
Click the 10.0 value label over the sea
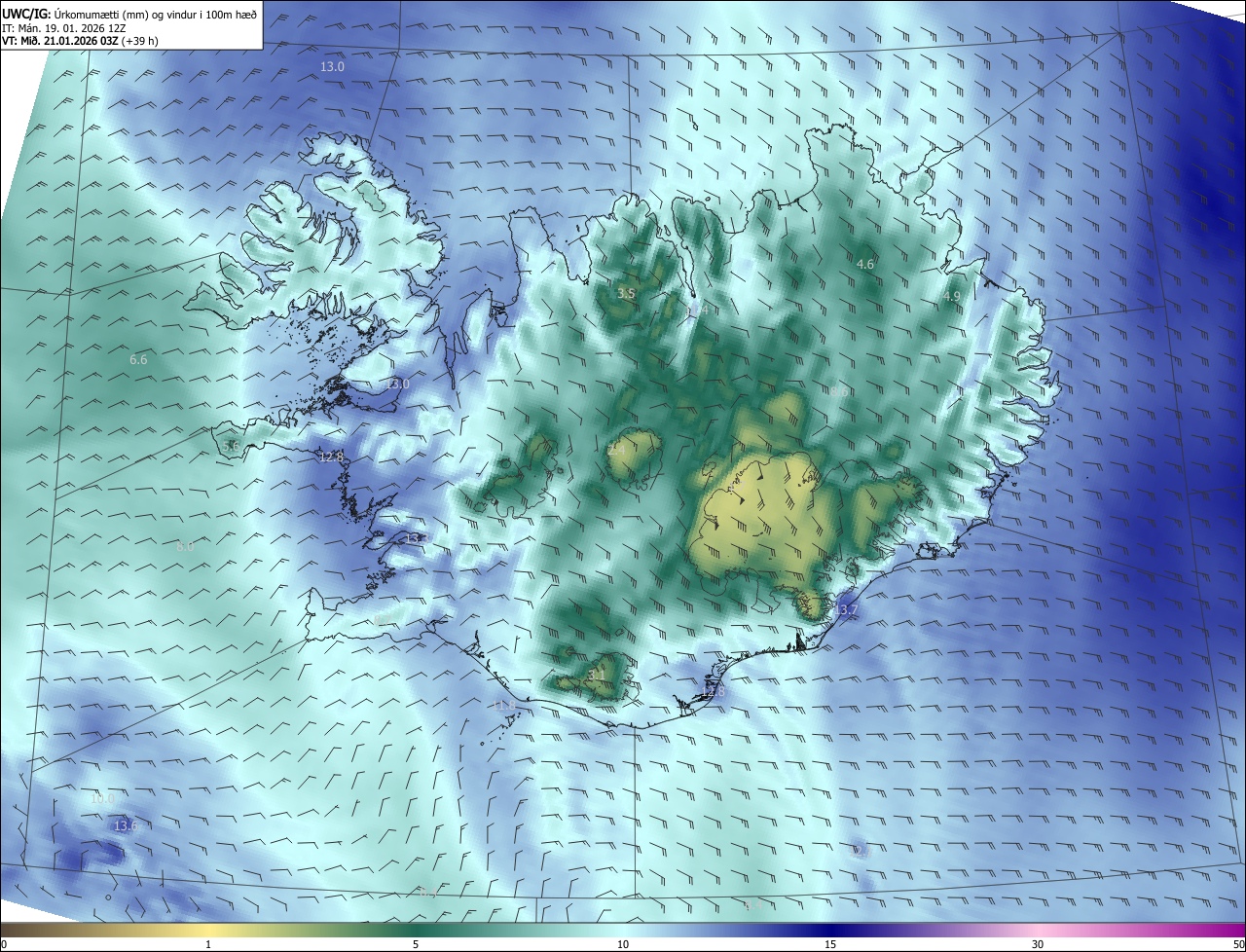click(x=102, y=798)
